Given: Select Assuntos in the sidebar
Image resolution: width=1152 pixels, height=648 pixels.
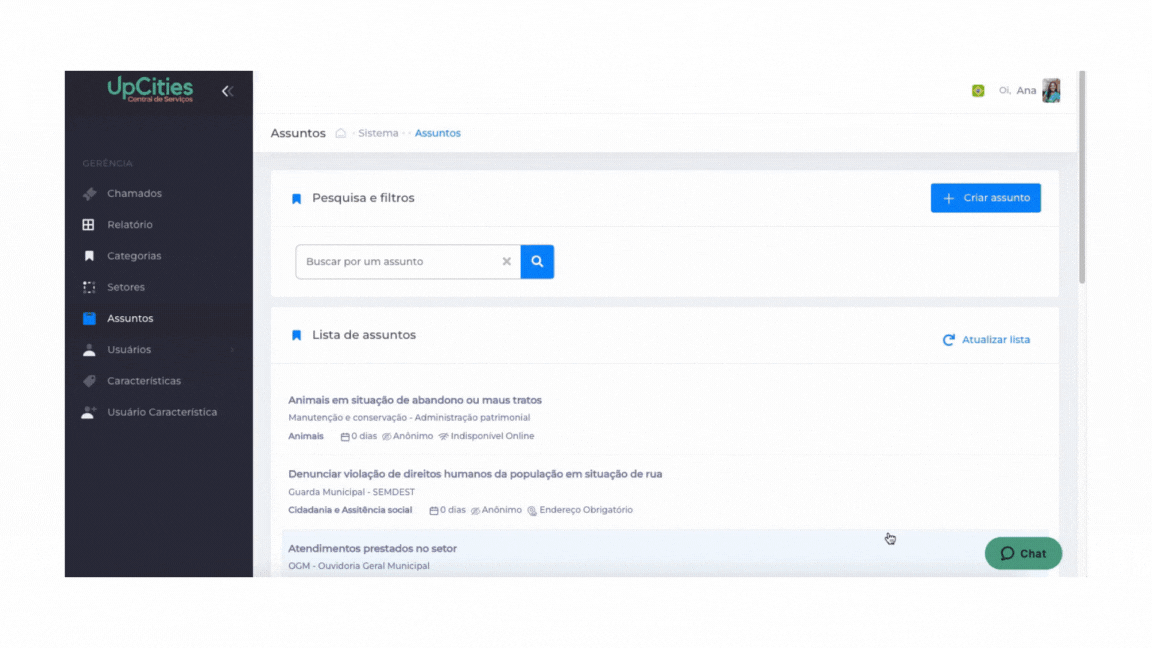Looking at the screenshot, I should click(x=130, y=318).
